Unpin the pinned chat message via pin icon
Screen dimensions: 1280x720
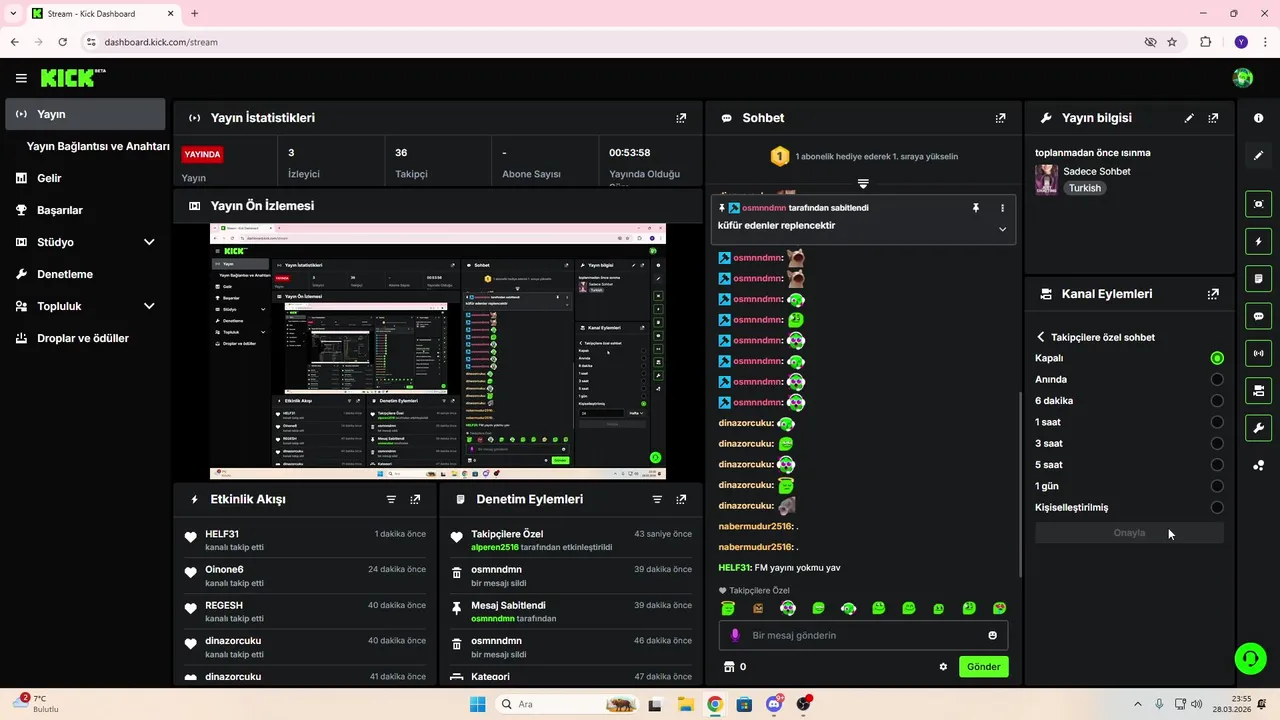tap(976, 208)
